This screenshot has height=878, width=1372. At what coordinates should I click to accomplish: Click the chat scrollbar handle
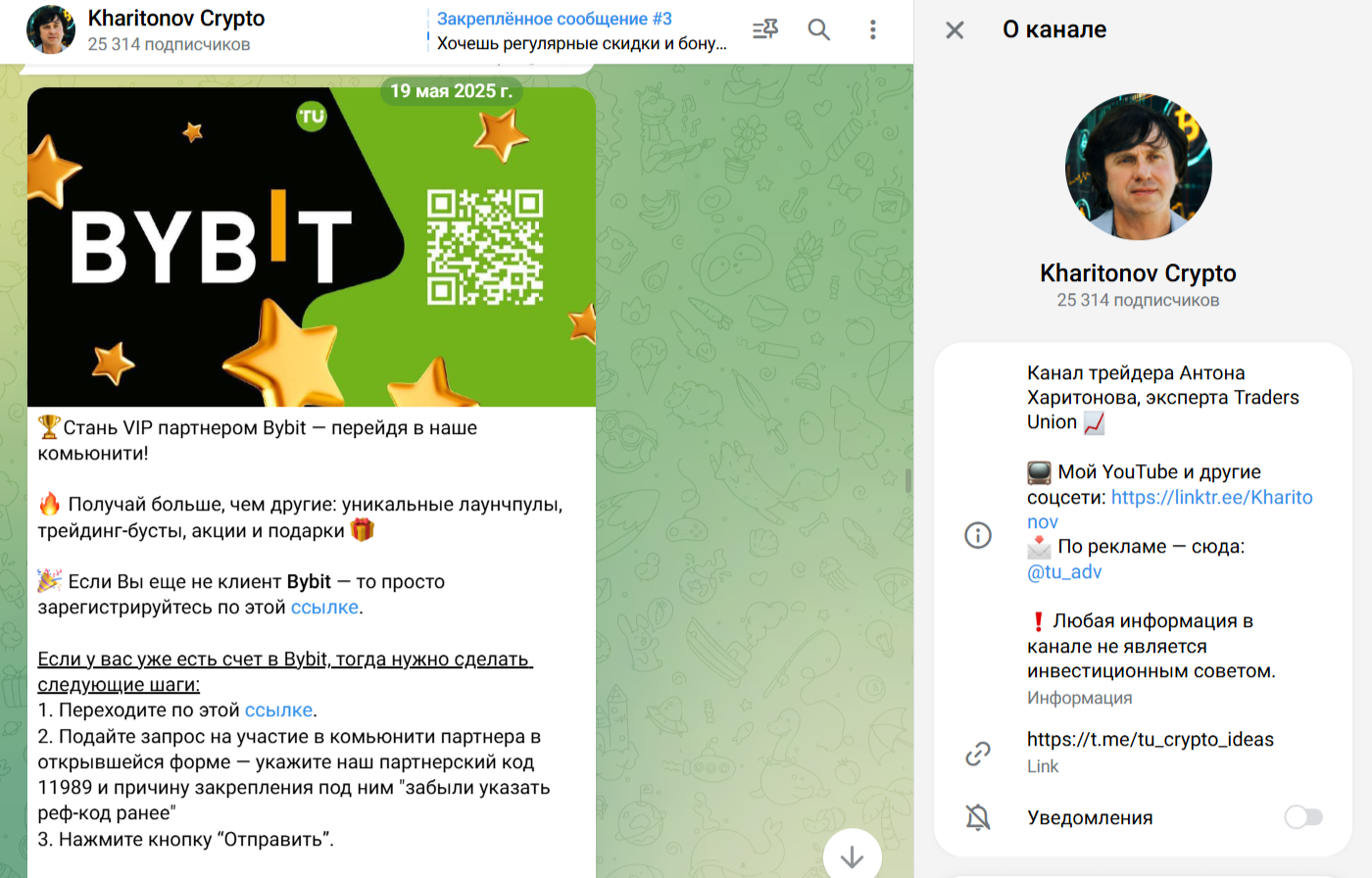907,480
